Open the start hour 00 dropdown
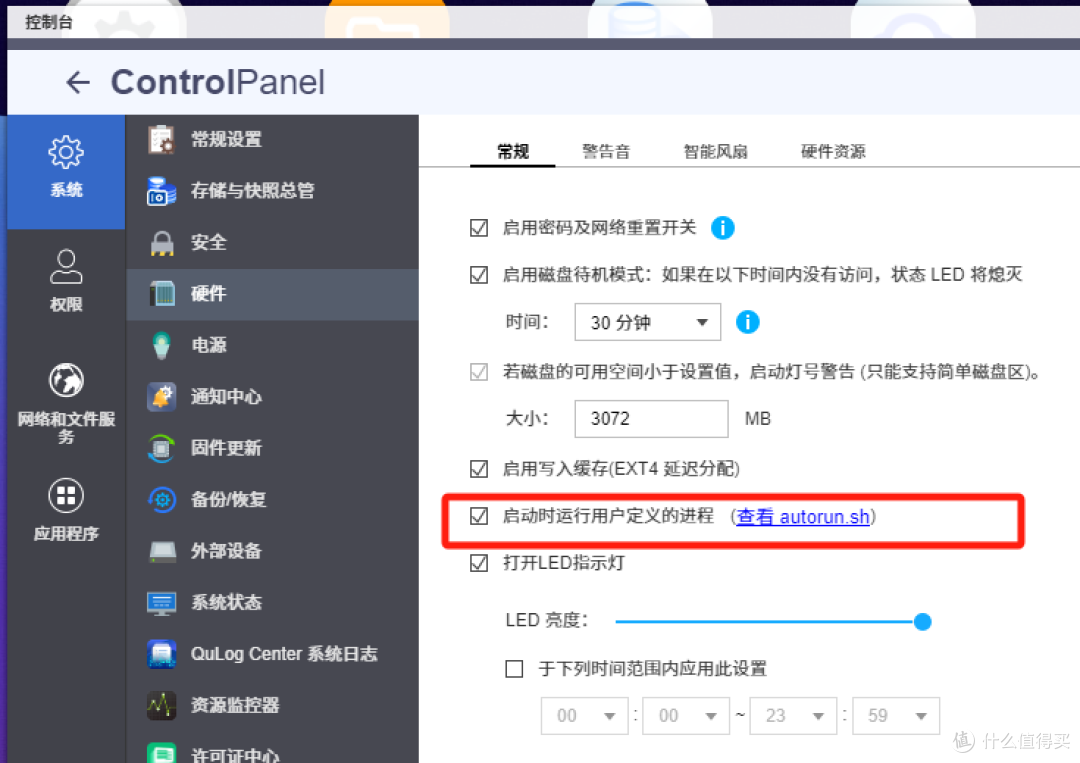 585,715
